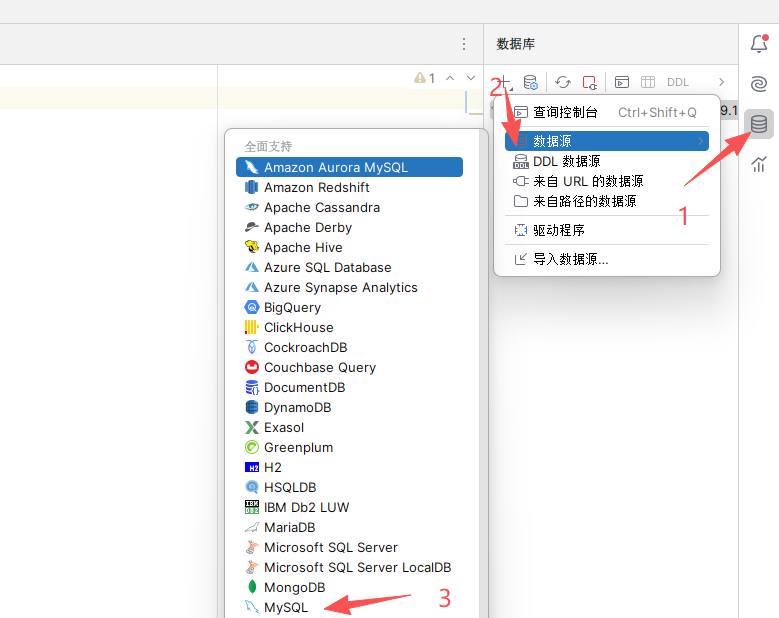Choose Amazon Aurora MySQL data source
This screenshot has width=779, height=618.
349,167
